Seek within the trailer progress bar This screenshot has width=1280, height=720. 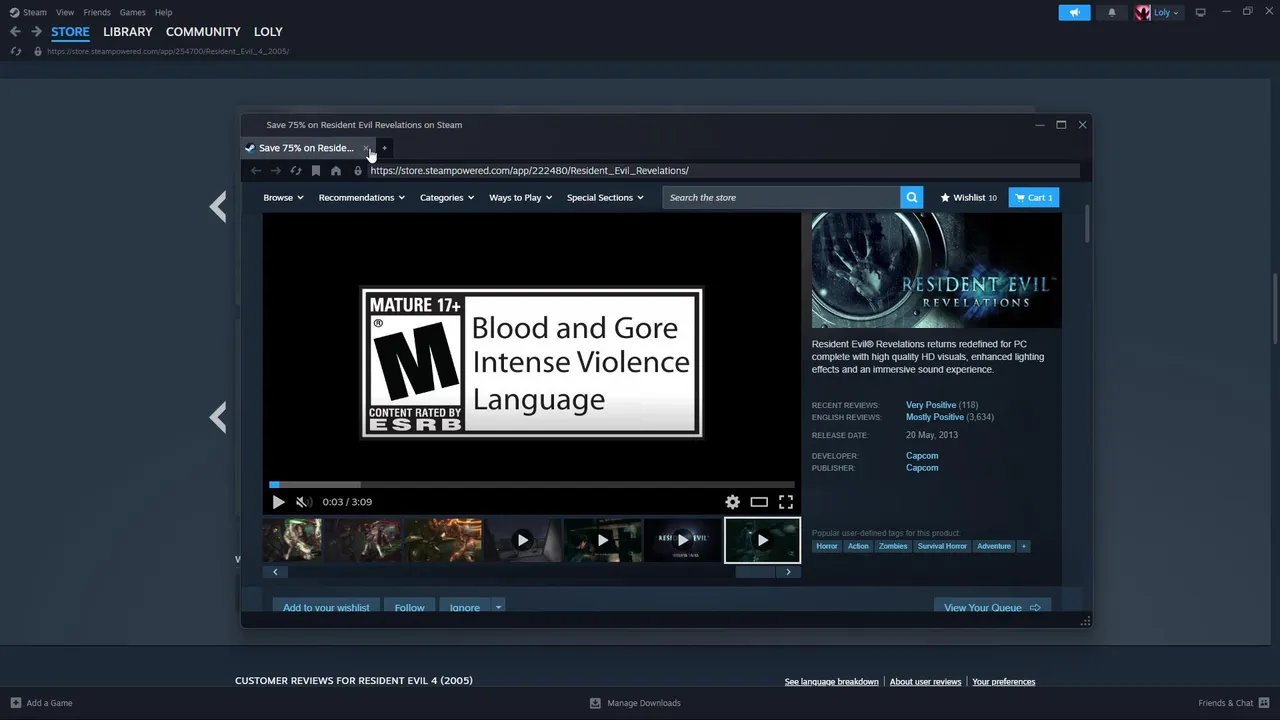[531, 484]
